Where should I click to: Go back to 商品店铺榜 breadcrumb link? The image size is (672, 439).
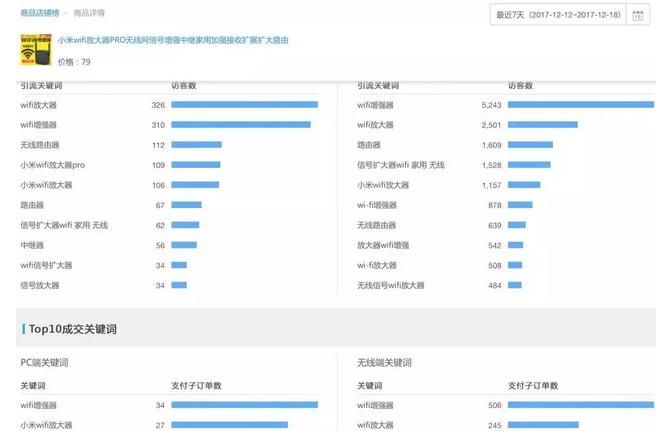40,13
